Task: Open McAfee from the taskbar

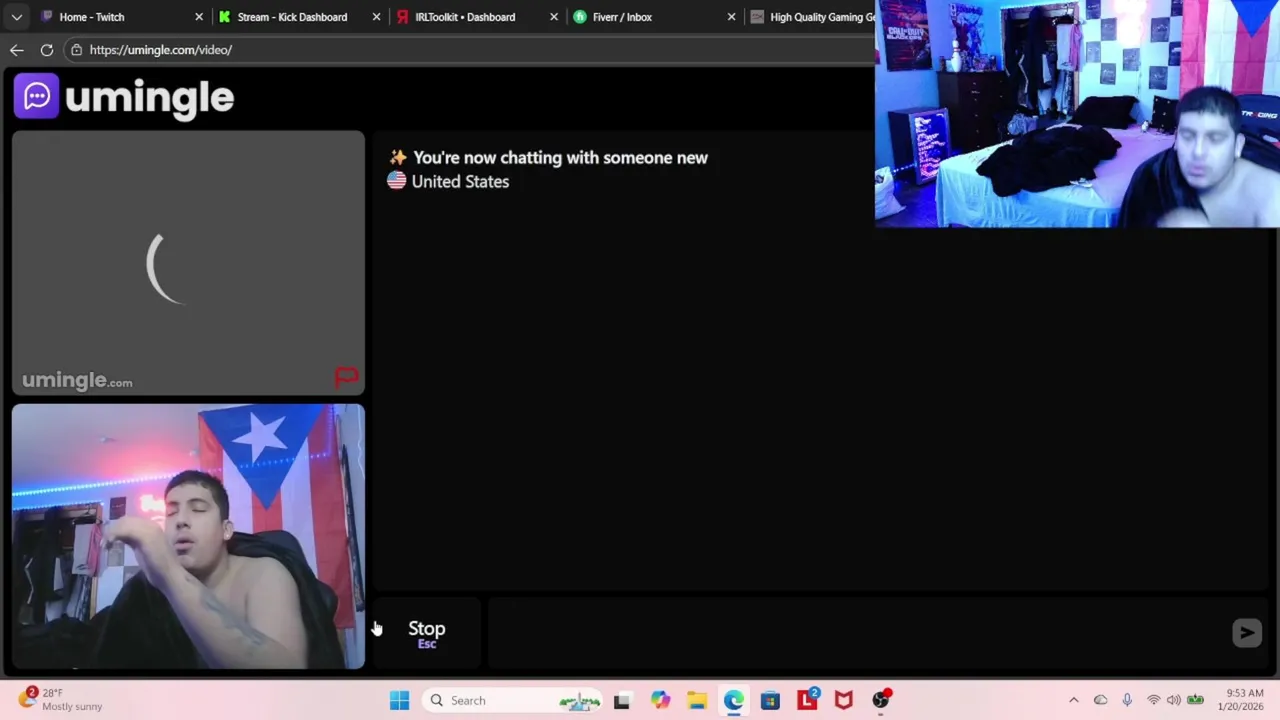Action: click(844, 700)
